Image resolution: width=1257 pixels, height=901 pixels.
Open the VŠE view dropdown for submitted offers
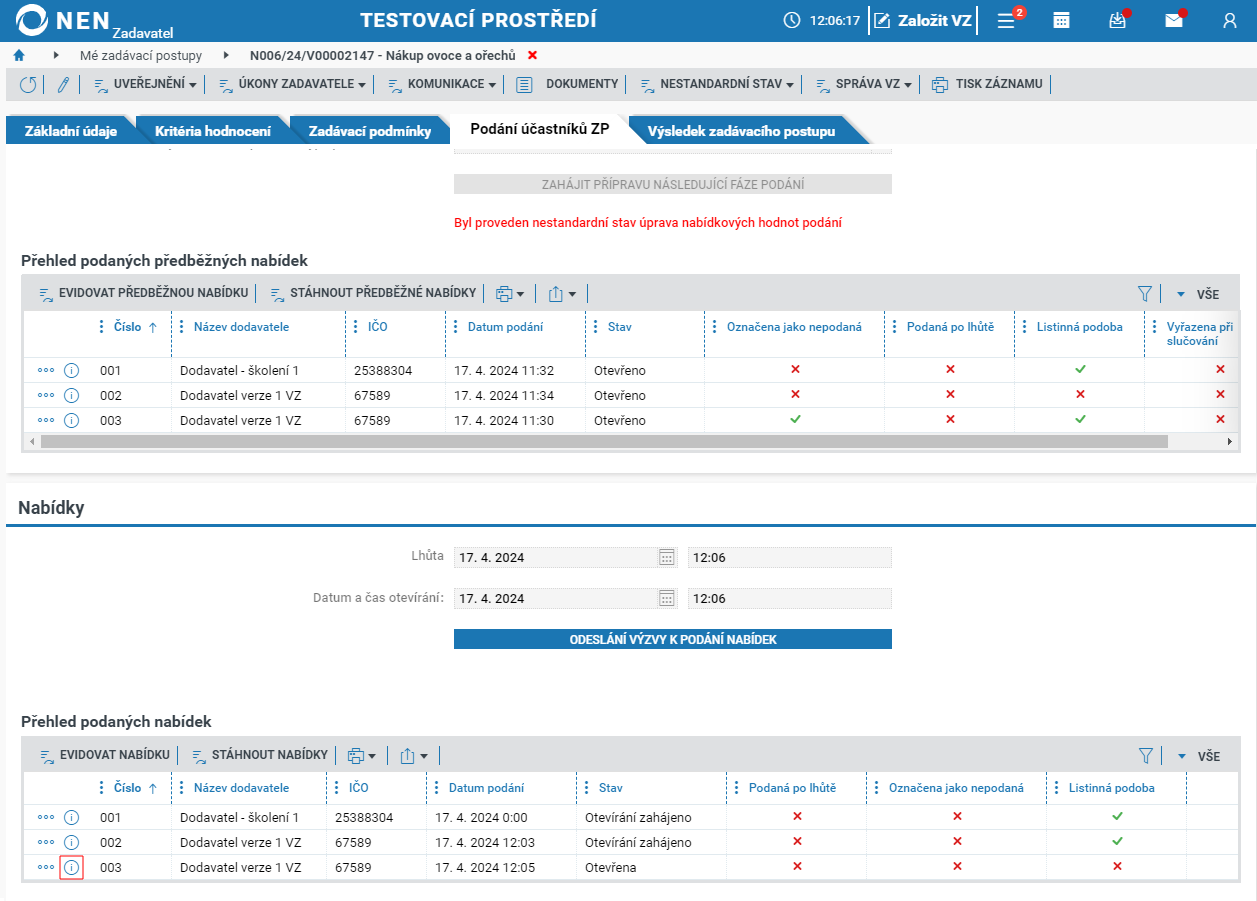pos(1197,757)
